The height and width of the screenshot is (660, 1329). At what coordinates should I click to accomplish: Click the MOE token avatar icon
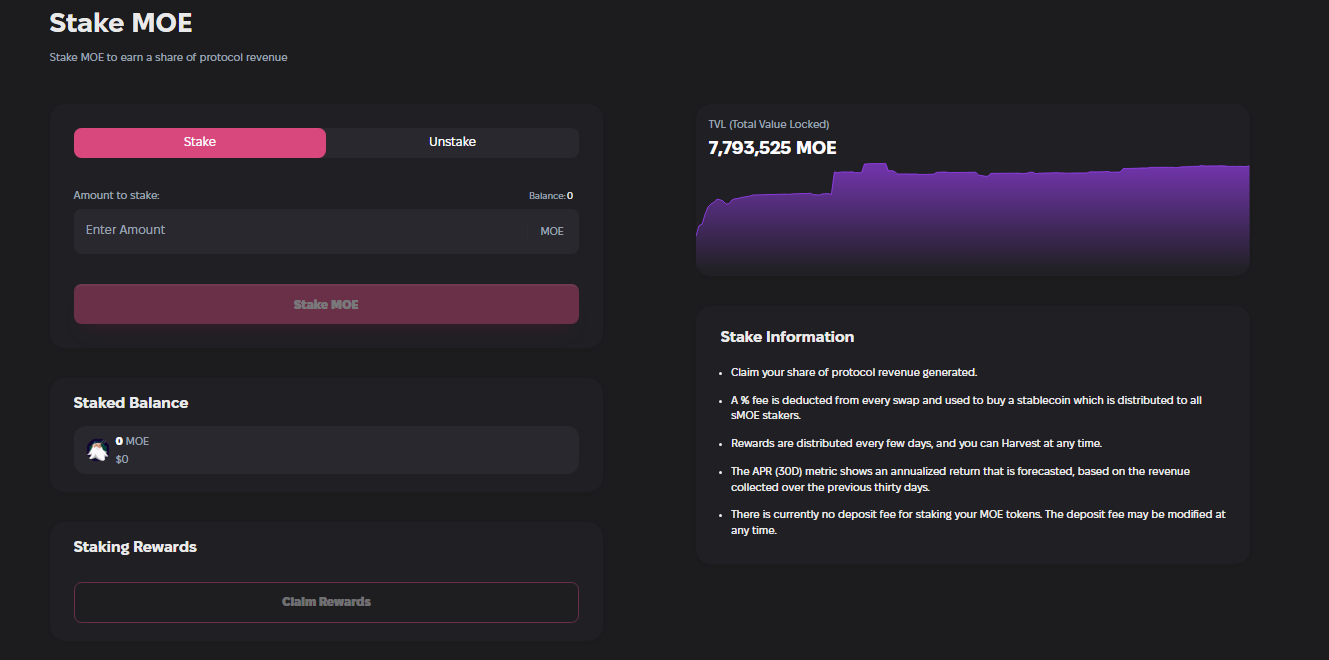point(97,450)
